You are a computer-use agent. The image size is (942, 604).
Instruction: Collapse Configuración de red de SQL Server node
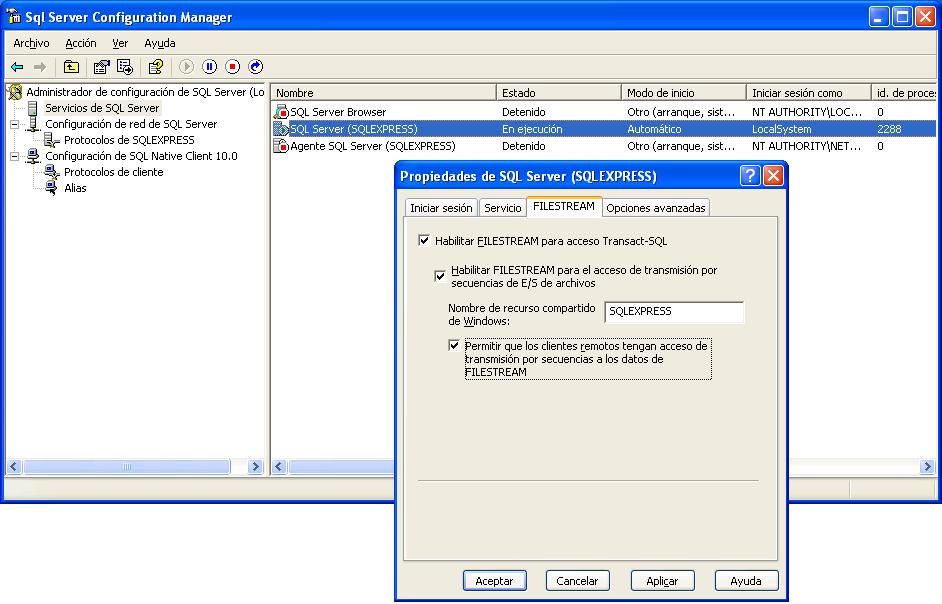(x=14, y=124)
